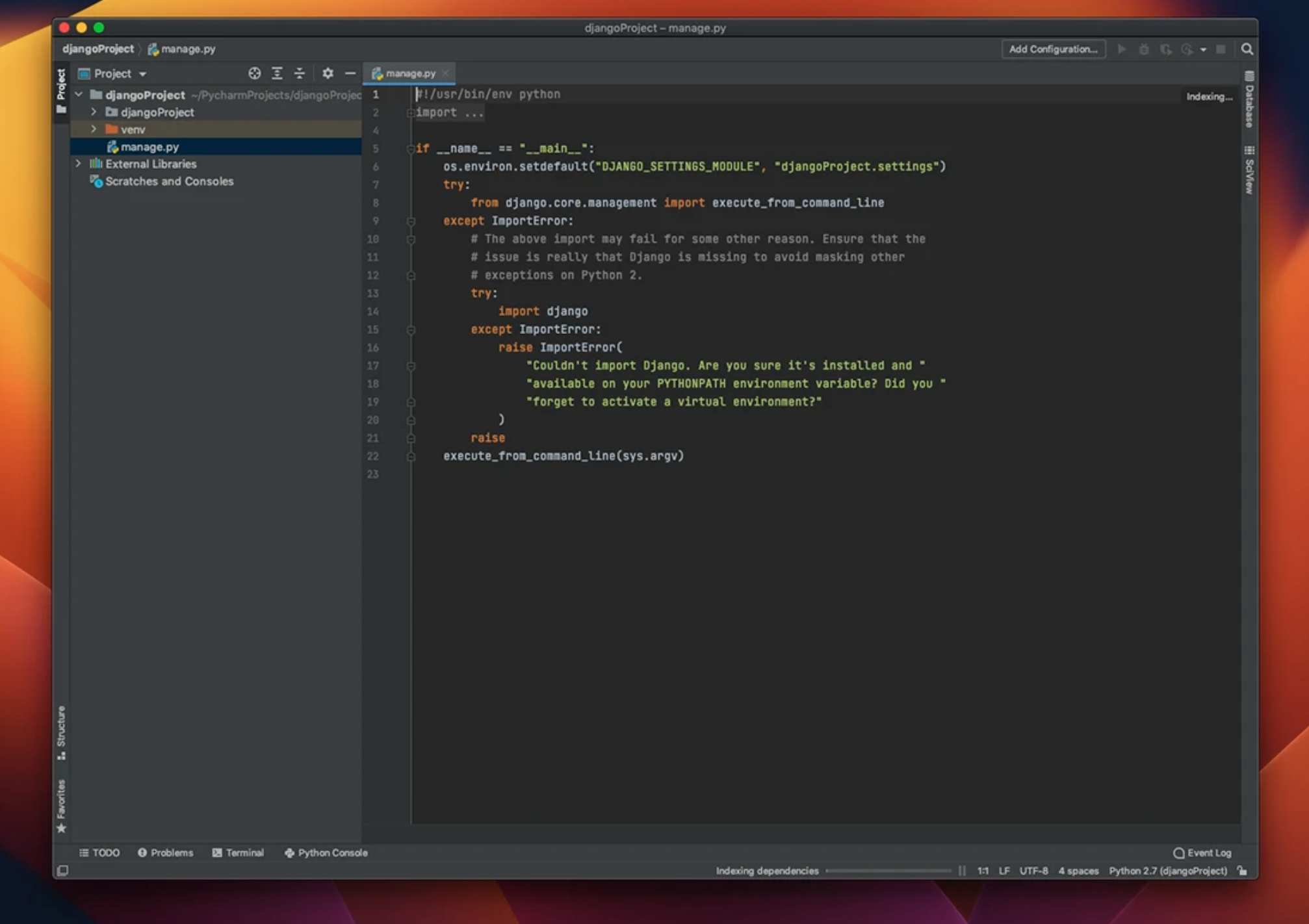The width and height of the screenshot is (1309, 924).
Task: Click Collapse All in Project toolbar
Action: (299, 73)
